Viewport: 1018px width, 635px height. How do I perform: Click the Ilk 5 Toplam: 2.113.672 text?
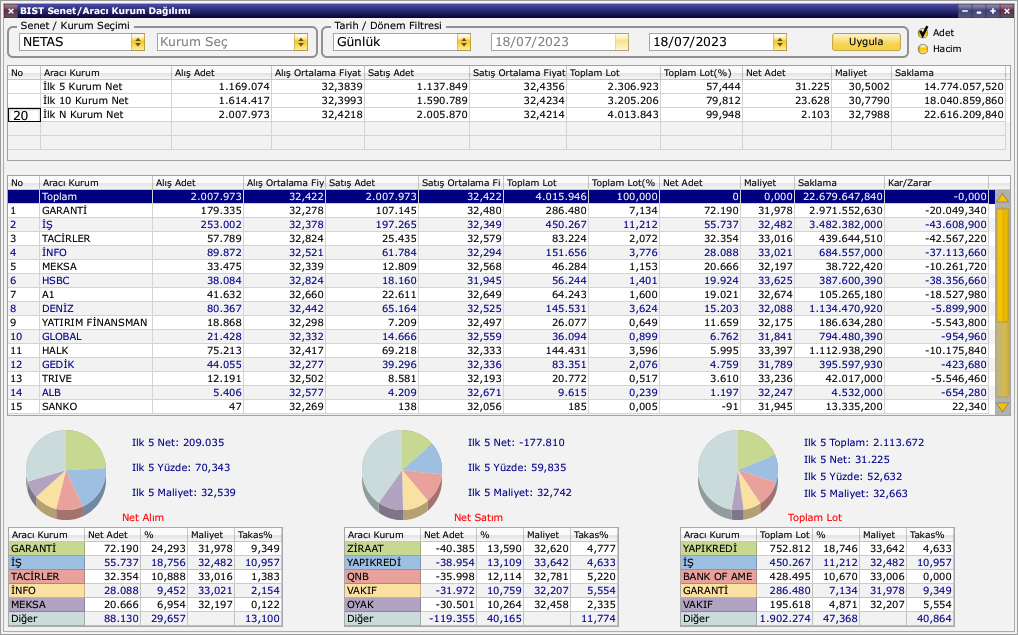tap(863, 443)
